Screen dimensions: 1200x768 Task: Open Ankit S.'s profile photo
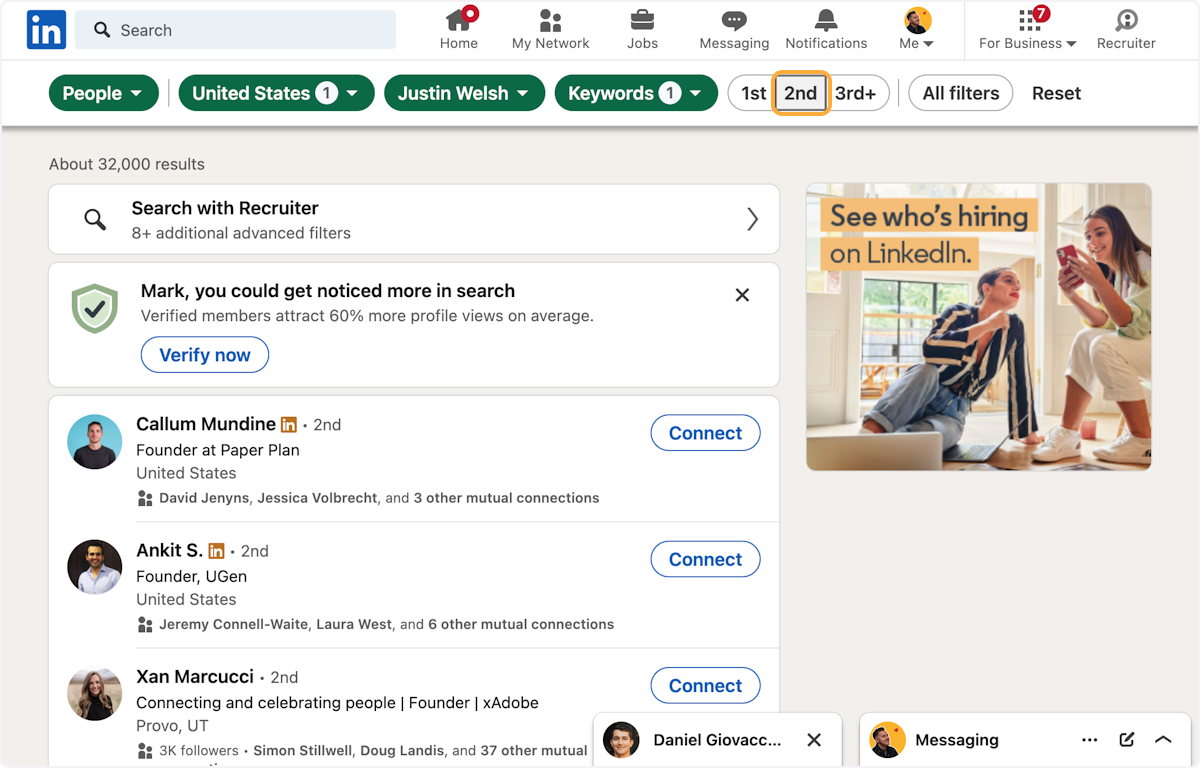coord(95,568)
